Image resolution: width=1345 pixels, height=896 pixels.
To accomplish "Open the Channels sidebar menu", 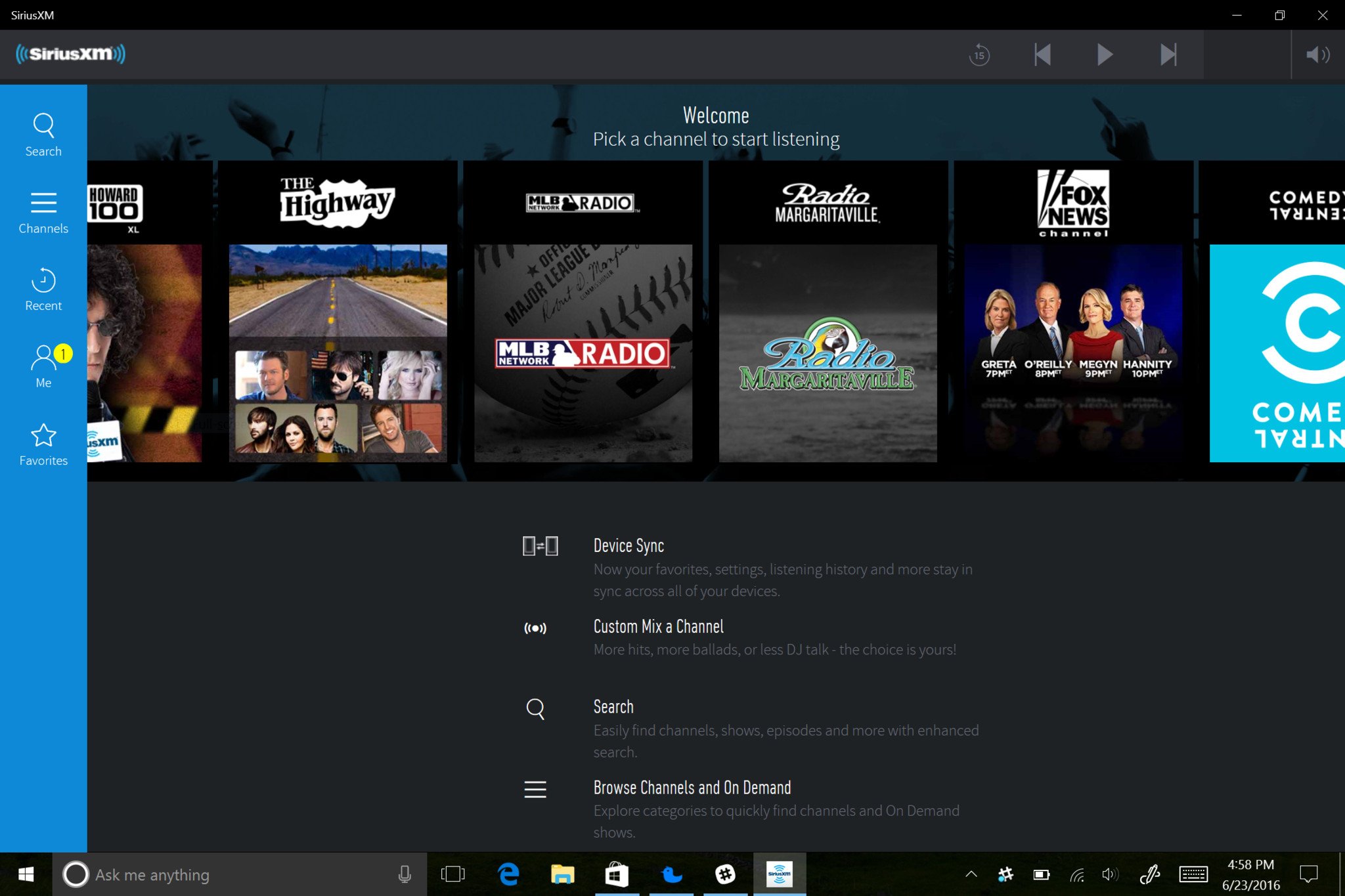I will 43,213.
